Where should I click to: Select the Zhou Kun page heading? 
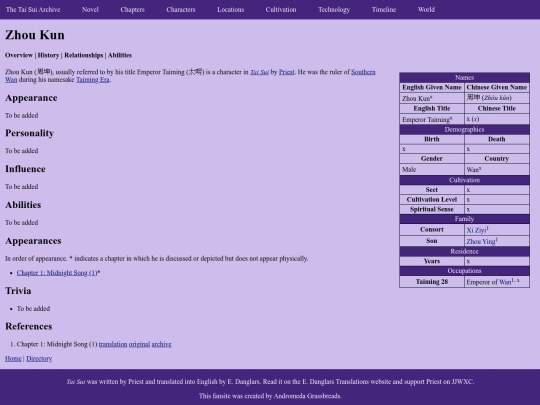[35, 35]
